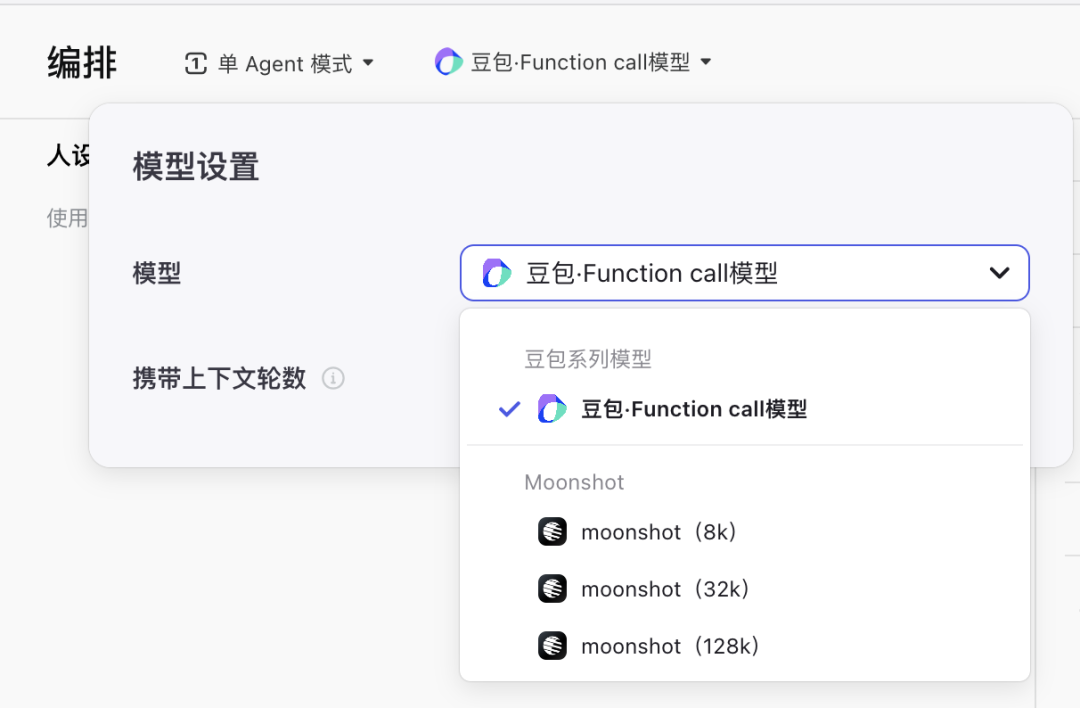The image size is (1080, 708).
Task: Expand the header 豆包·Function call模型 selector arrow
Action: (x=706, y=62)
